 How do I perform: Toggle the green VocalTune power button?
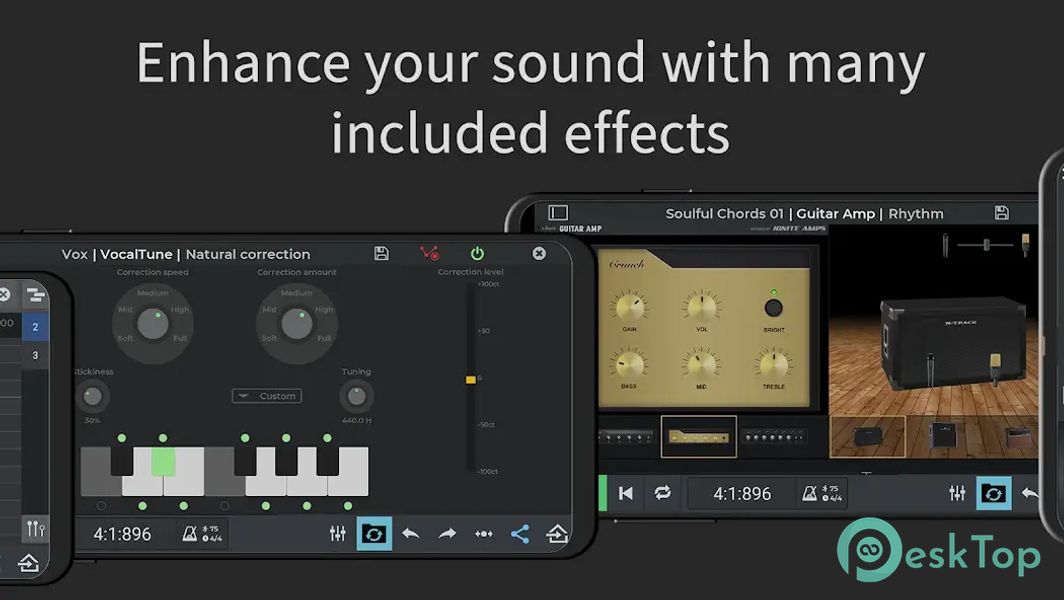coord(477,253)
